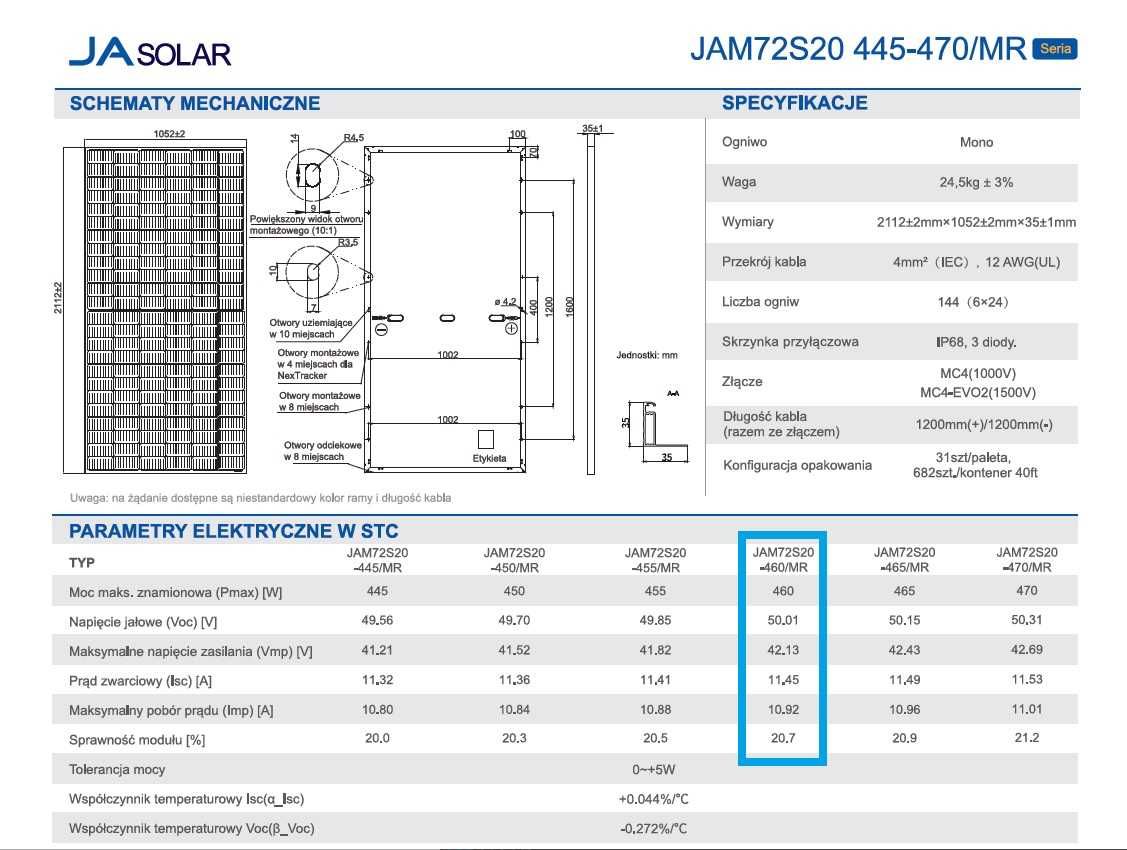Click "Otwory odciekowe w 8 miejscach" label
The image size is (1127, 850).
[323, 451]
